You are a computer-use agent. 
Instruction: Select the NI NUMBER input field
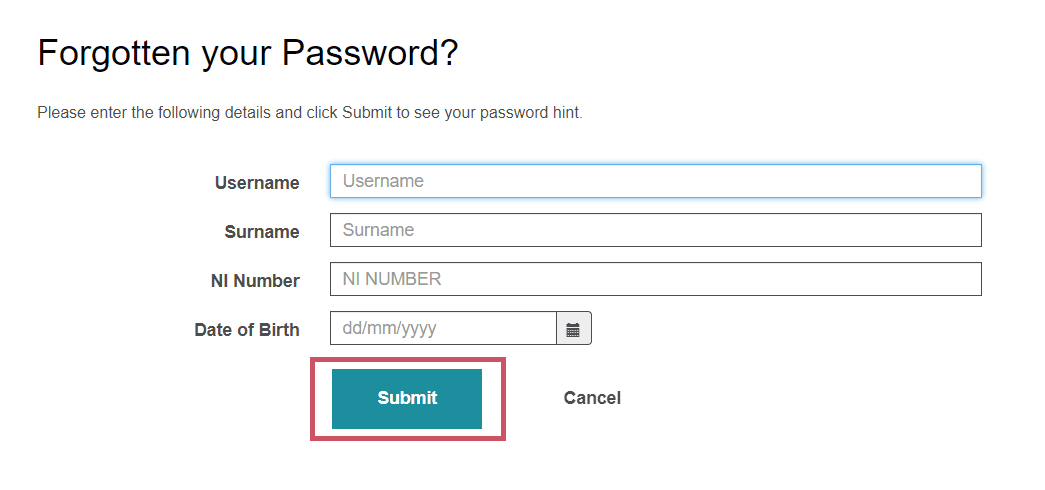(656, 279)
